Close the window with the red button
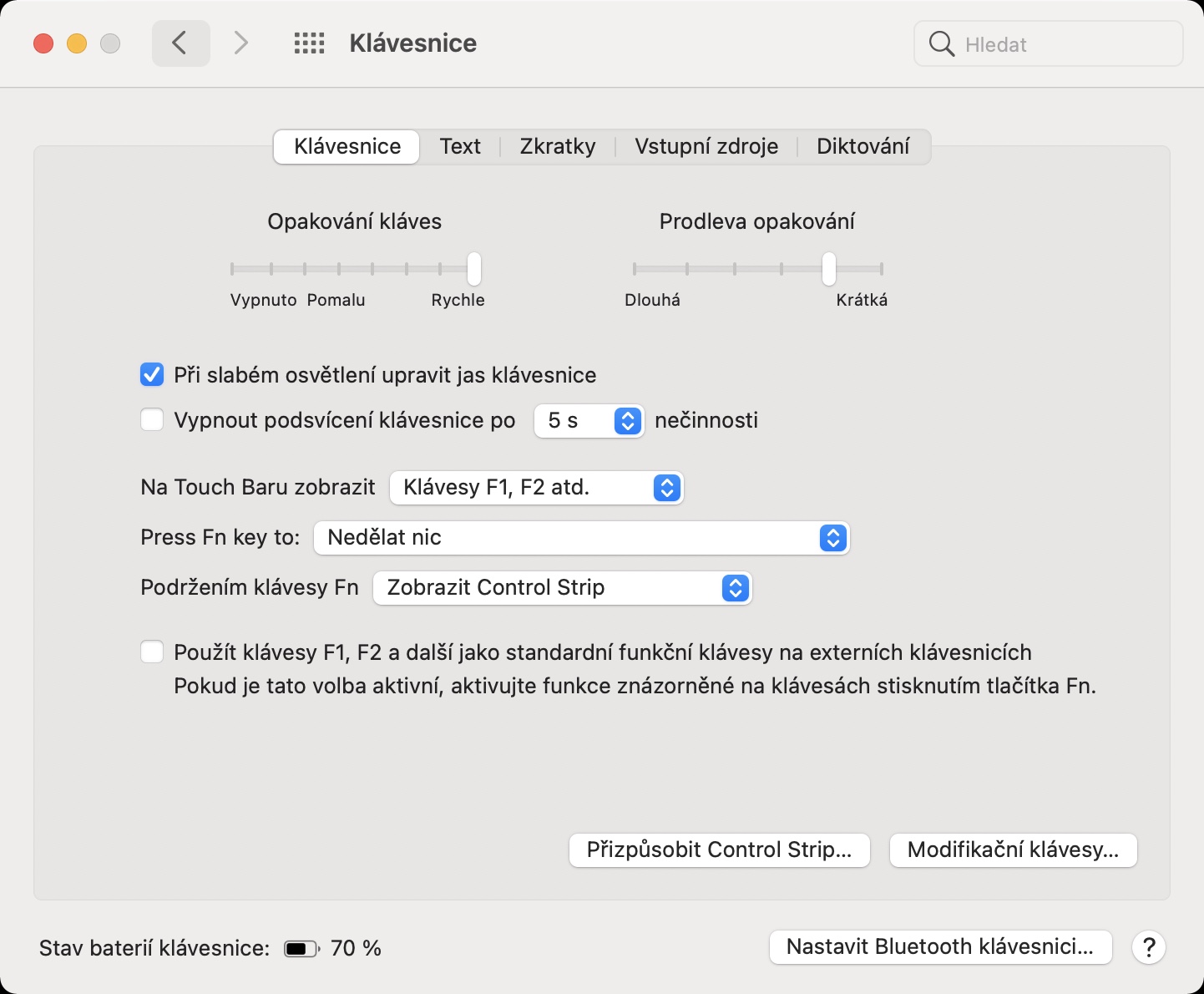 43,43
